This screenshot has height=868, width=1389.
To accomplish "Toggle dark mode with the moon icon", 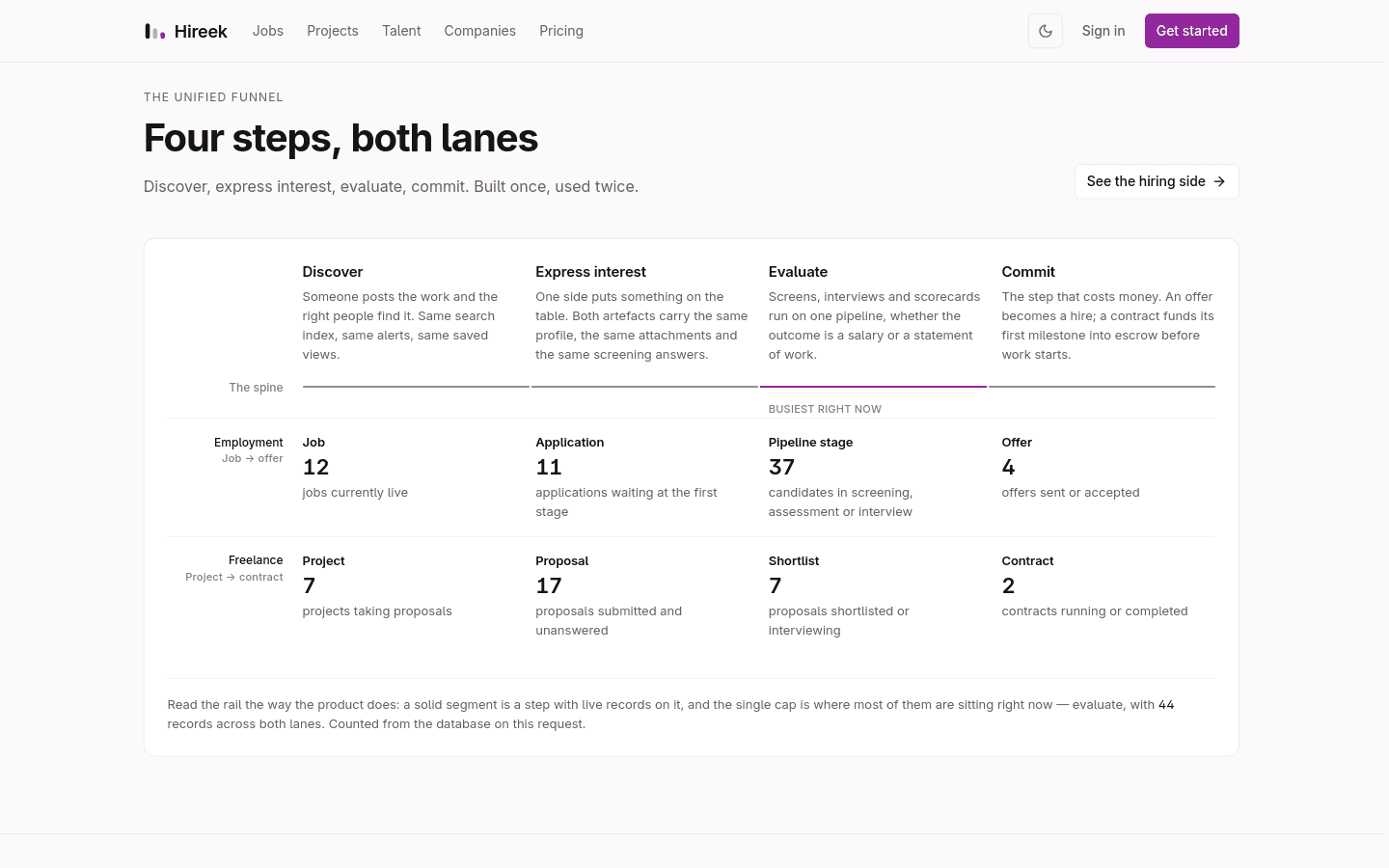I will click(1046, 31).
